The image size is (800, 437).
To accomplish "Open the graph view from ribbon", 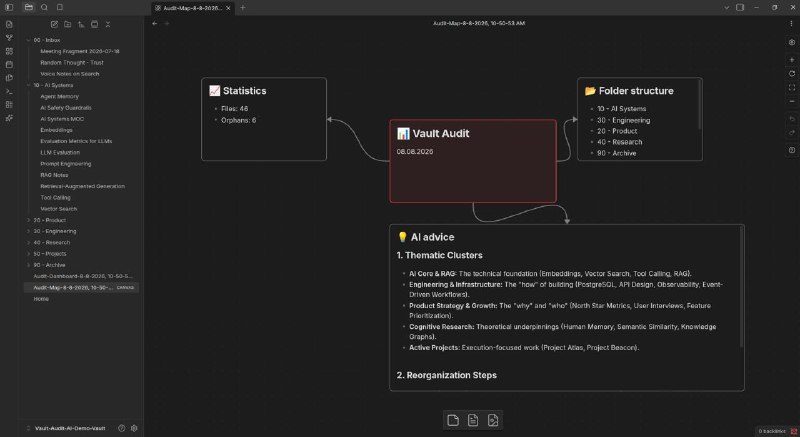I will 9,38.
